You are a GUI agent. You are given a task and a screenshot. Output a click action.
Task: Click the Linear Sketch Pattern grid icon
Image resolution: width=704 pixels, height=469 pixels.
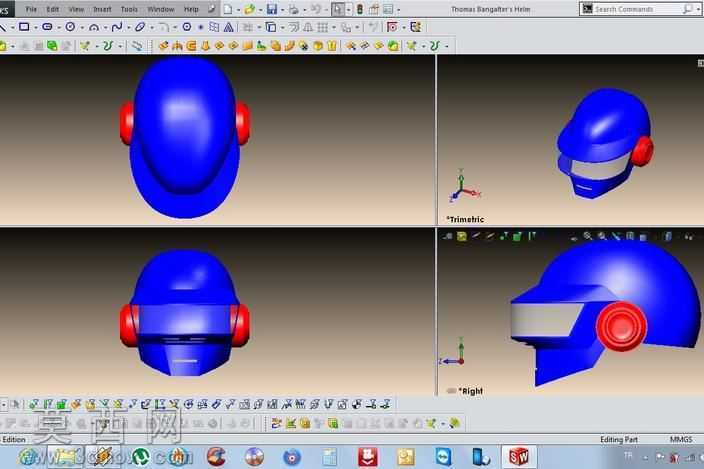(x=322, y=27)
